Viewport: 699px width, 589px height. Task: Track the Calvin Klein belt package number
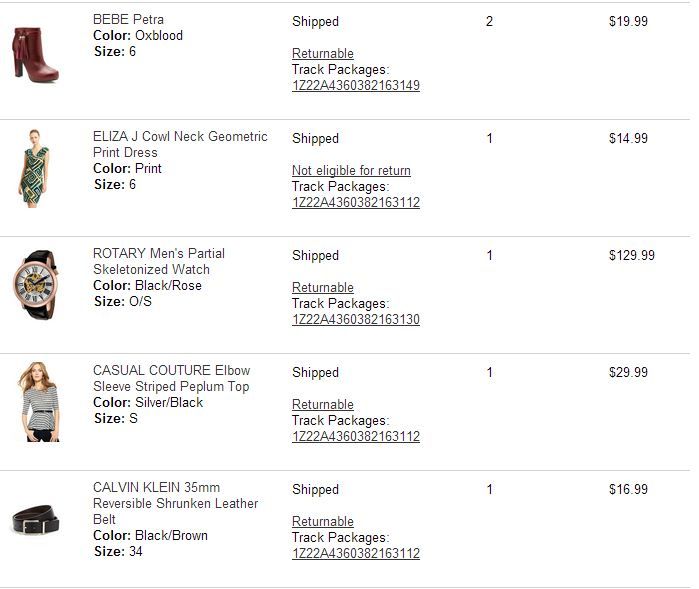355,554
